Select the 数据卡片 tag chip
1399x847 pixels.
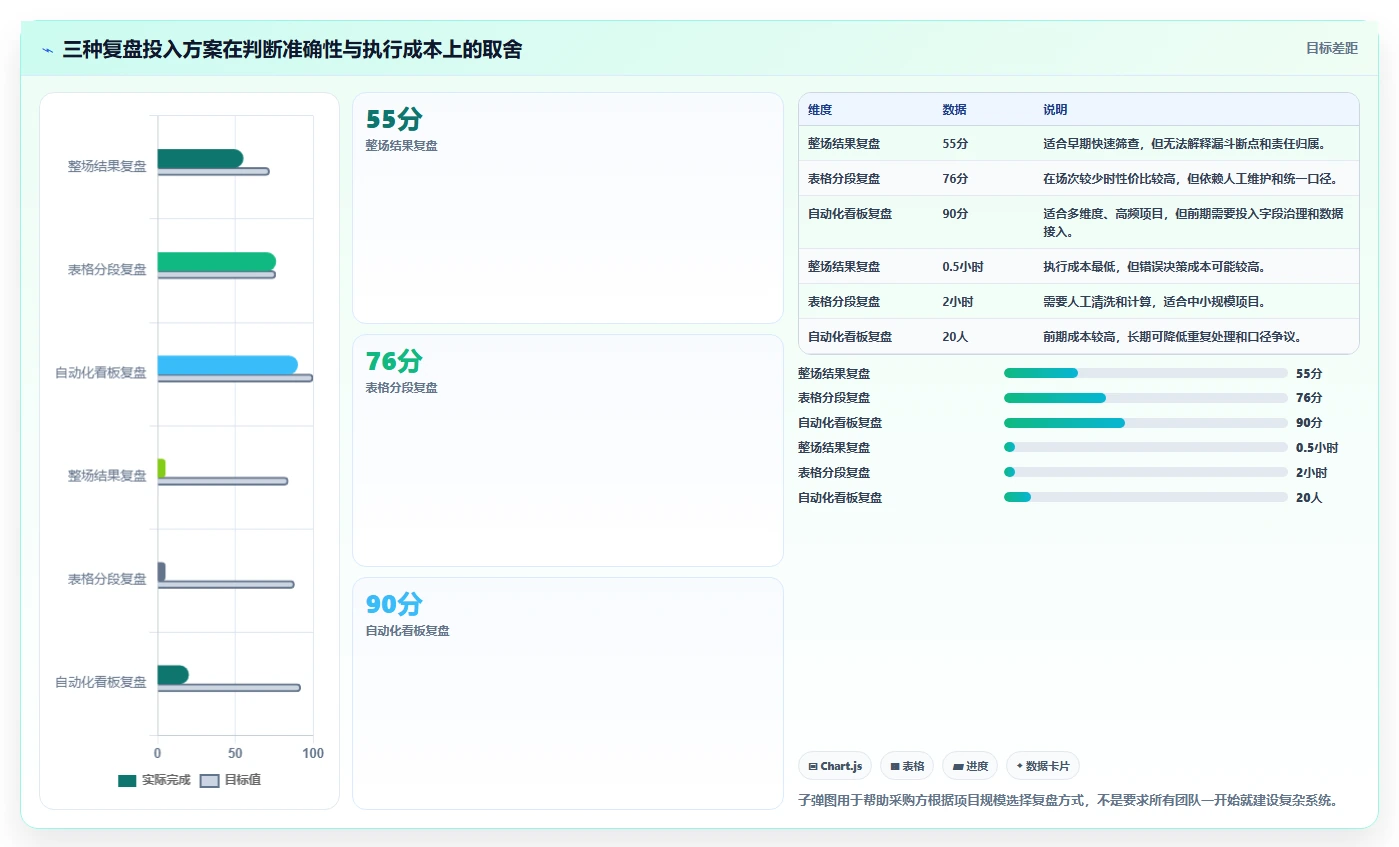[1043, 766]
